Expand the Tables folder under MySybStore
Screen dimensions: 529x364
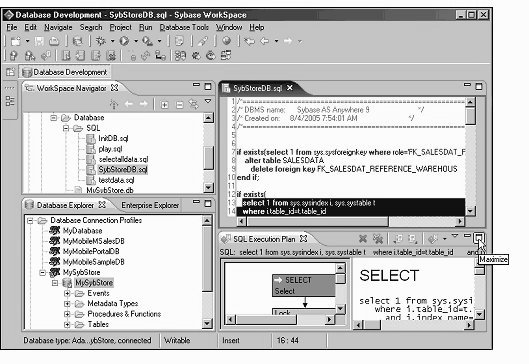click(x=67, y=325)
